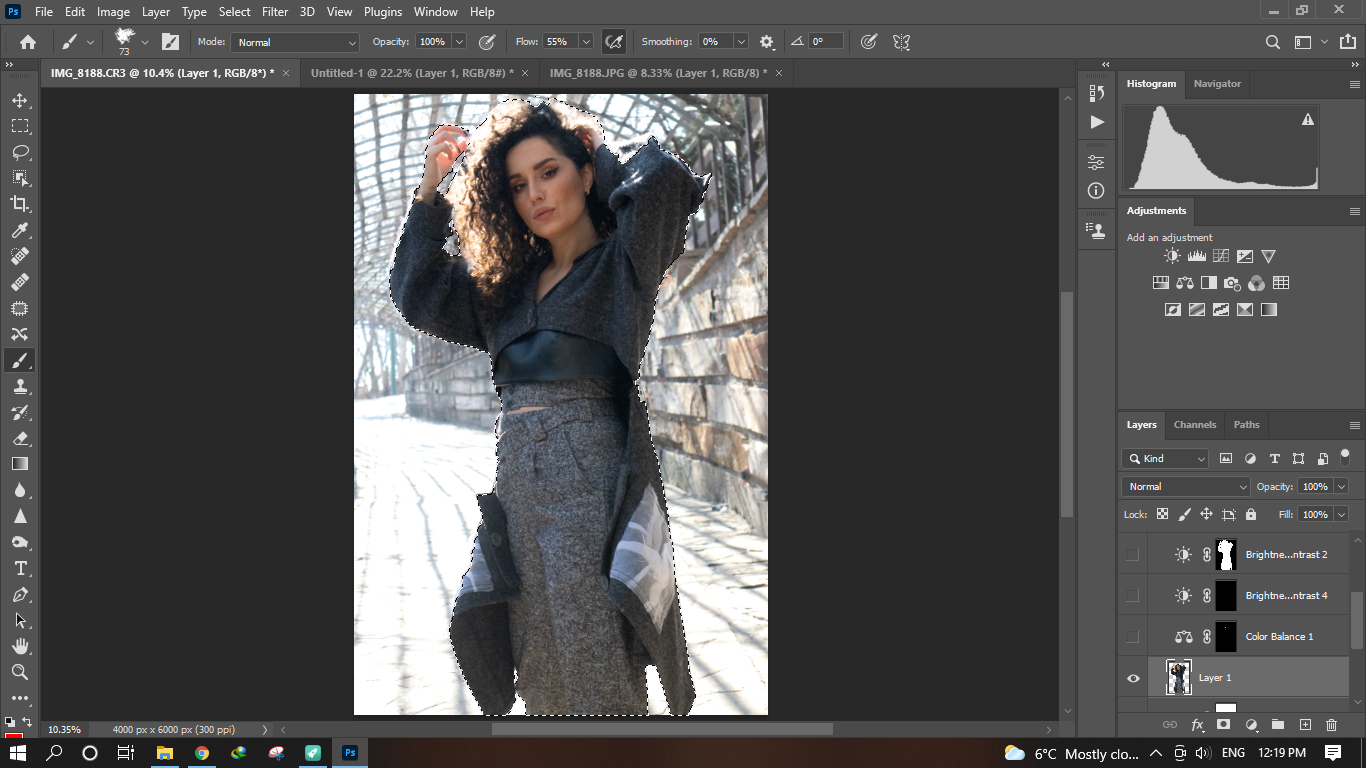Select the Eraser tool
The image size is (1366, 768).
tap(20, 438)
